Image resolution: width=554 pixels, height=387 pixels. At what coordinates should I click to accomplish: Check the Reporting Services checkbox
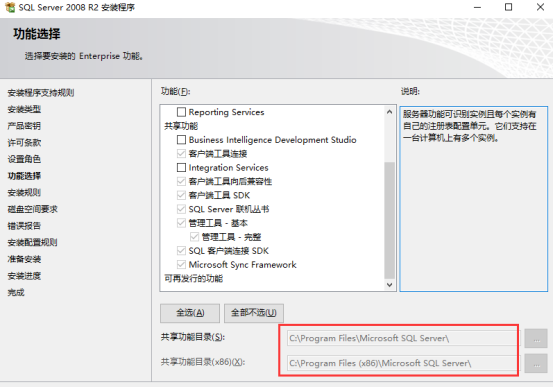tap(181, 112)
